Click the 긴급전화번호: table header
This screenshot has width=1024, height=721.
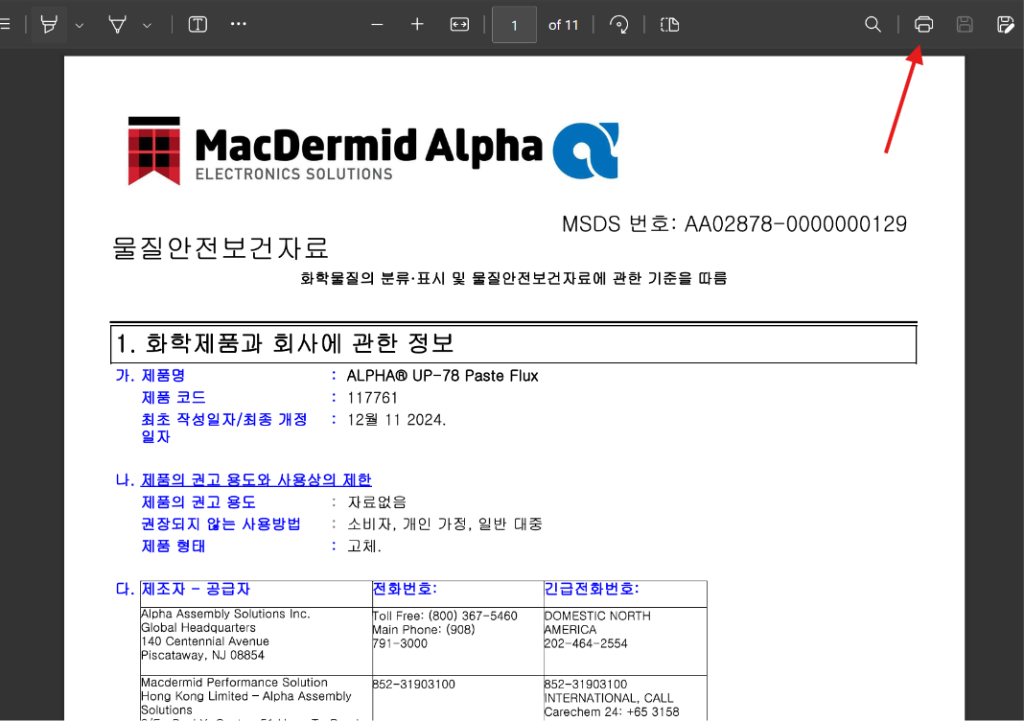(591, 589)
